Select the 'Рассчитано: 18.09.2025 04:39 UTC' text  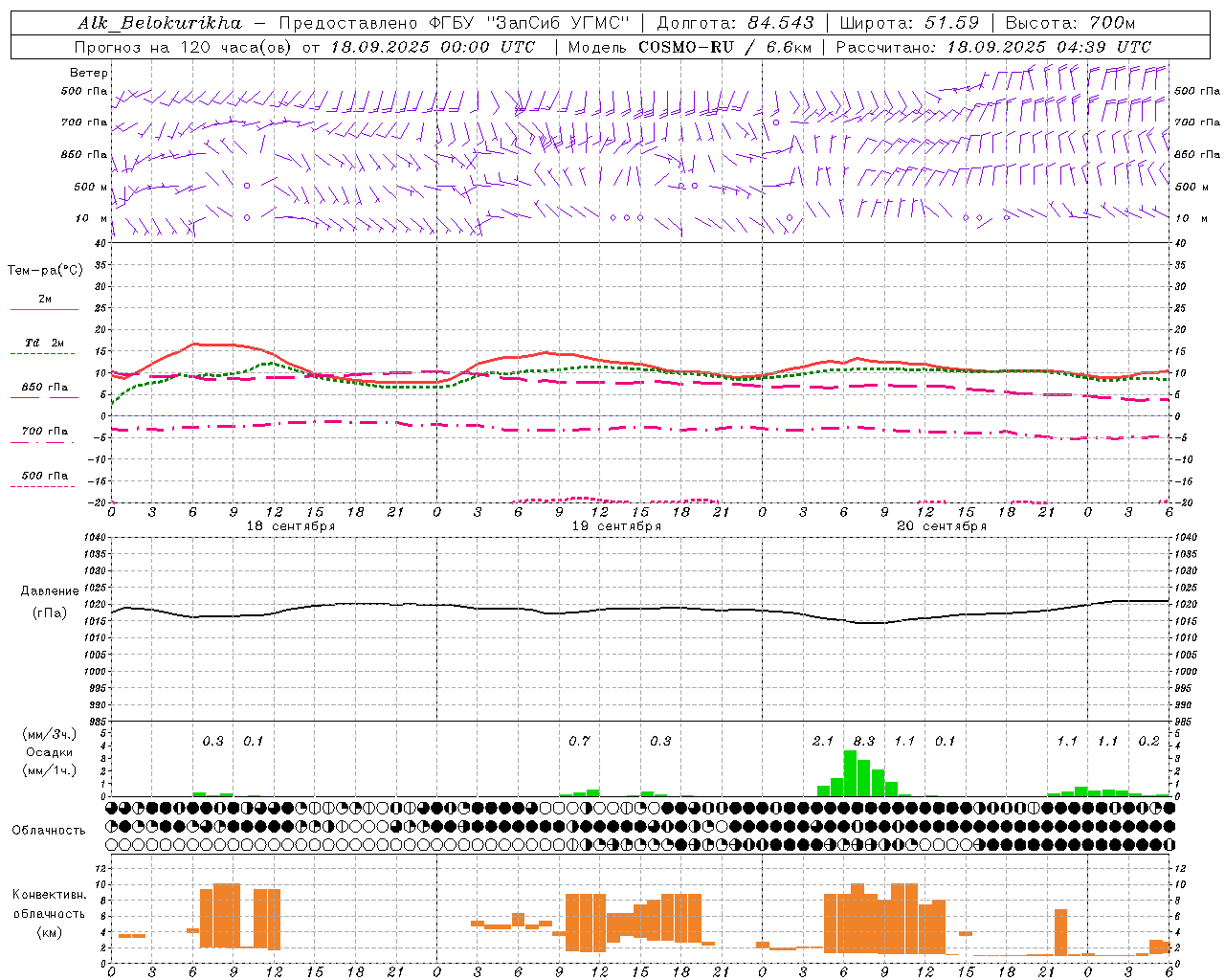[993, 47]
